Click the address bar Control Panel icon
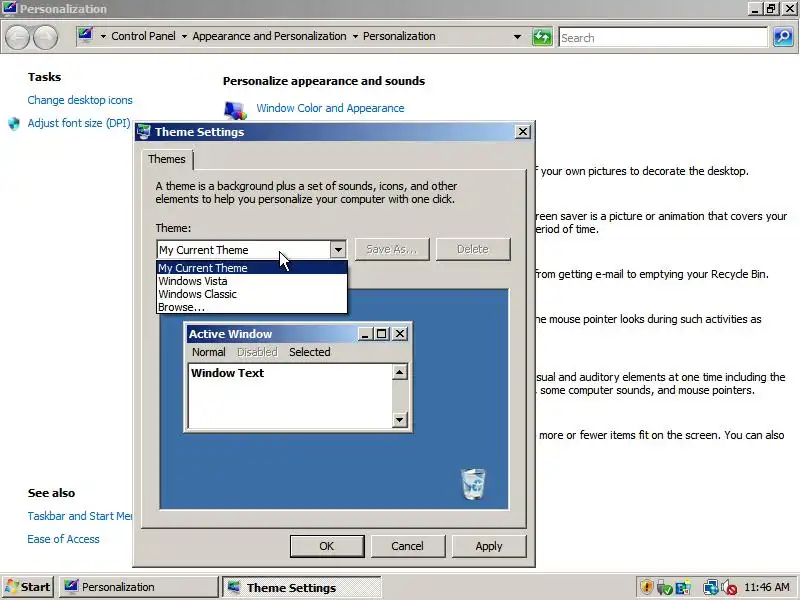 86,35
